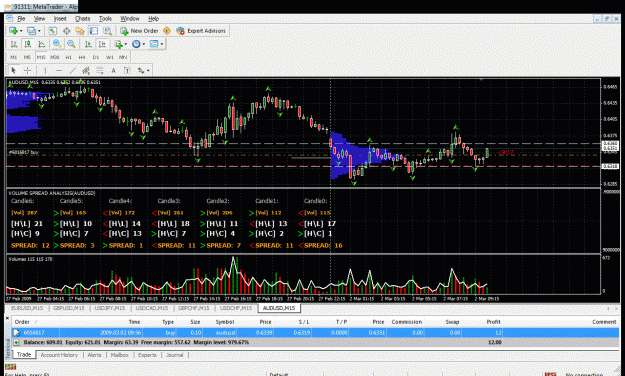Viewport: 625px width, 376px height.
Task: Open the View menu
Action: 39,19
